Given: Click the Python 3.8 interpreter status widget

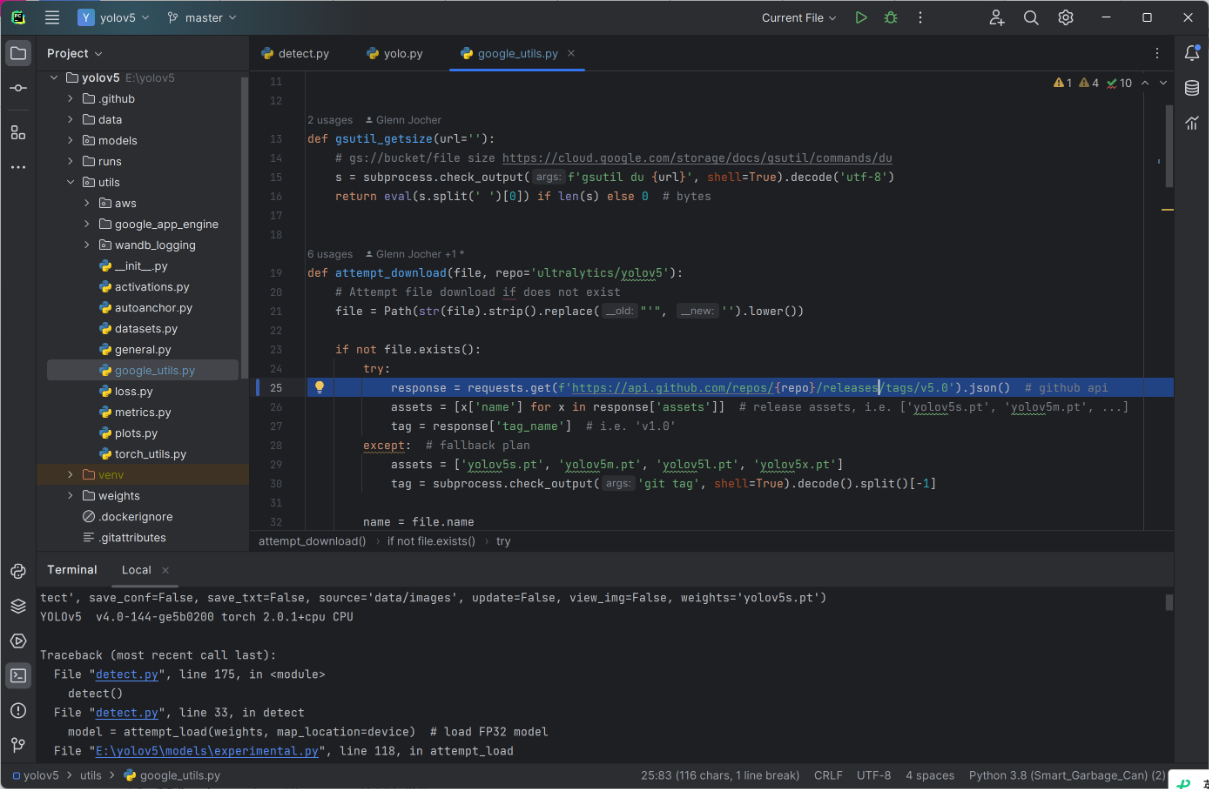Looking at the screenshot, I should click(x=1066, y=775).
